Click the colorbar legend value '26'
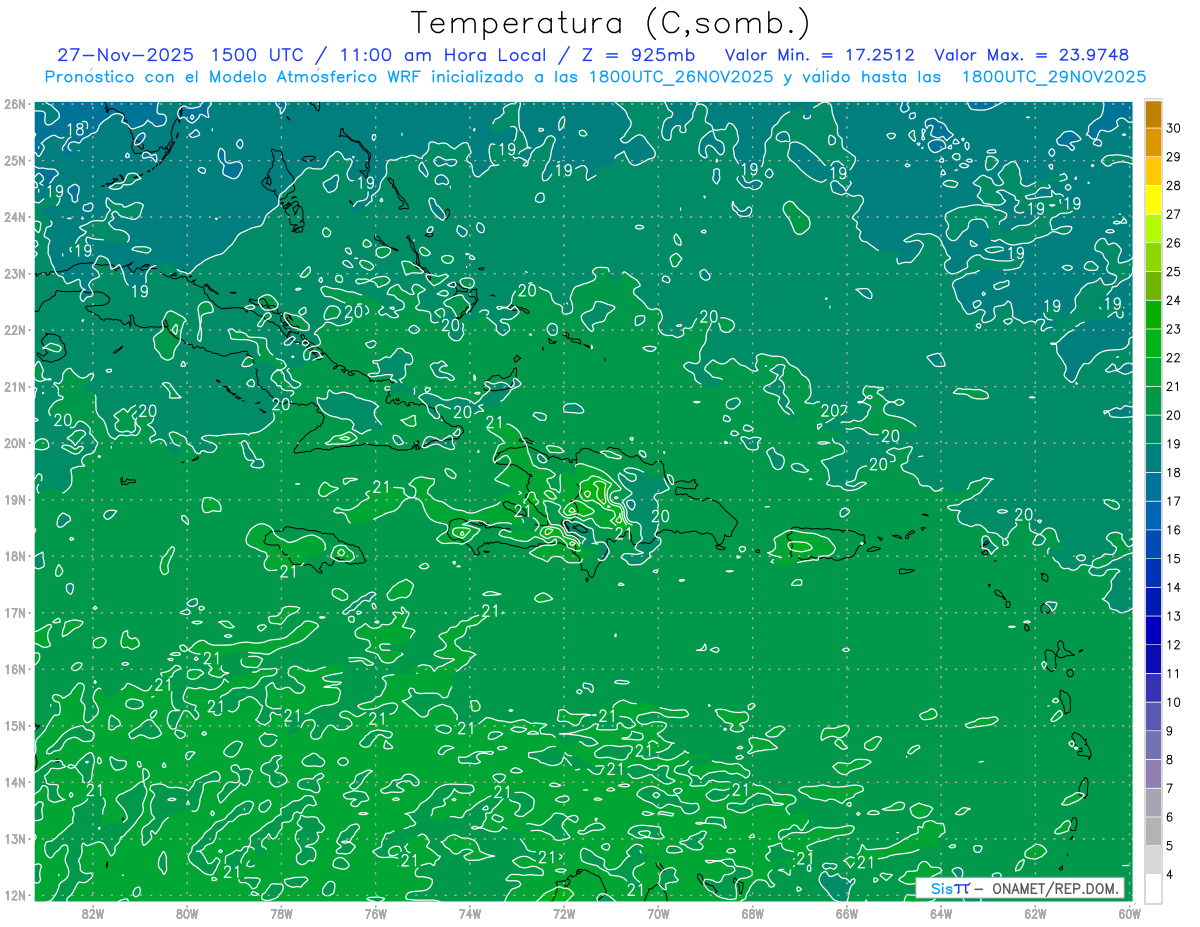 1174,243
